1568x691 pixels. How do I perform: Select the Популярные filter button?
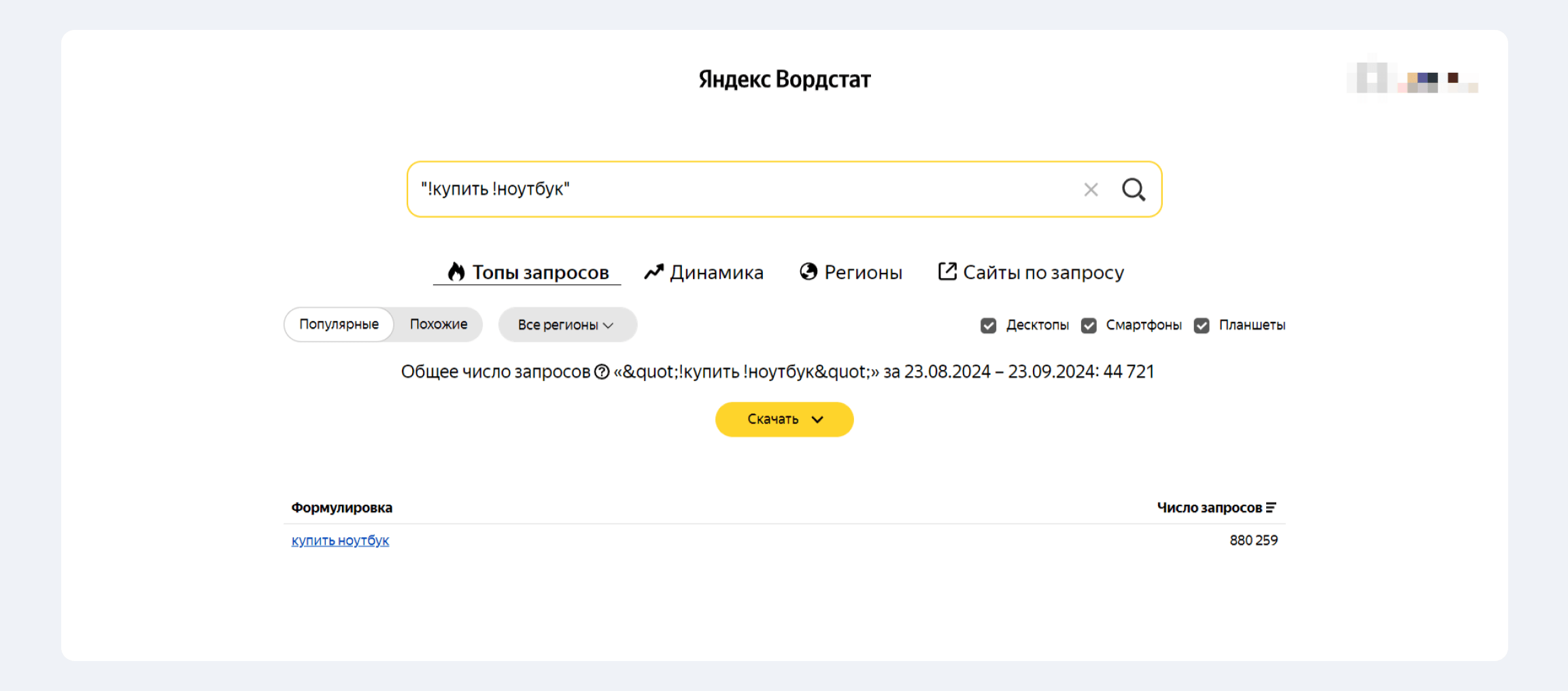point(339,324)
